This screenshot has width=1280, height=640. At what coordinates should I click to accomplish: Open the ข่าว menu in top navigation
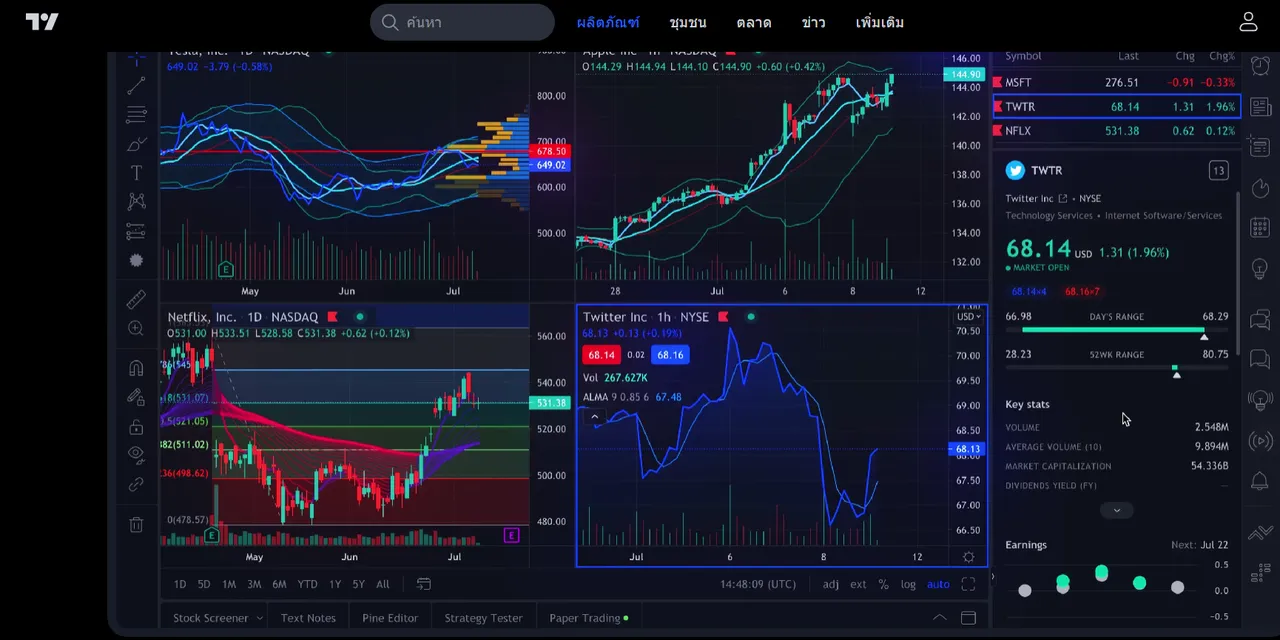(813, 22)
